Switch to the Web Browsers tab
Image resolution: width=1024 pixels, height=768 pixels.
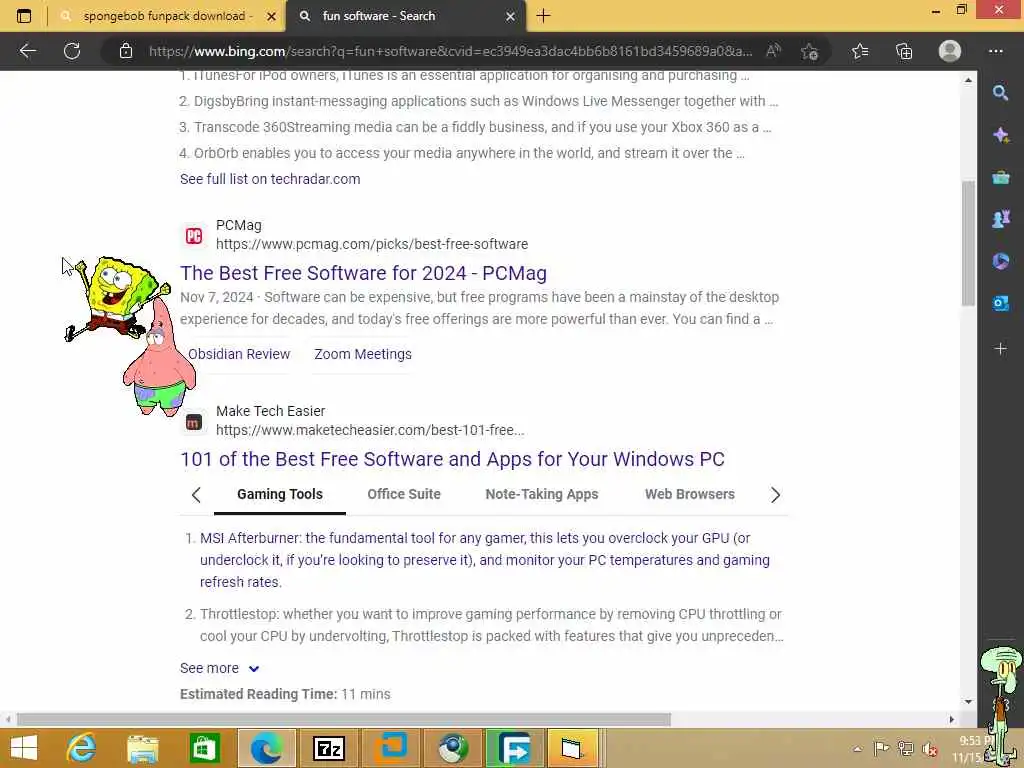click(x=690, y=494)
